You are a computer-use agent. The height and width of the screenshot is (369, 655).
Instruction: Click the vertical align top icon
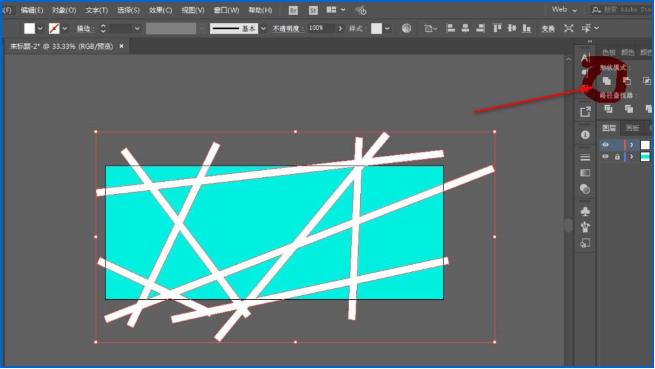(x=497, y=28)
